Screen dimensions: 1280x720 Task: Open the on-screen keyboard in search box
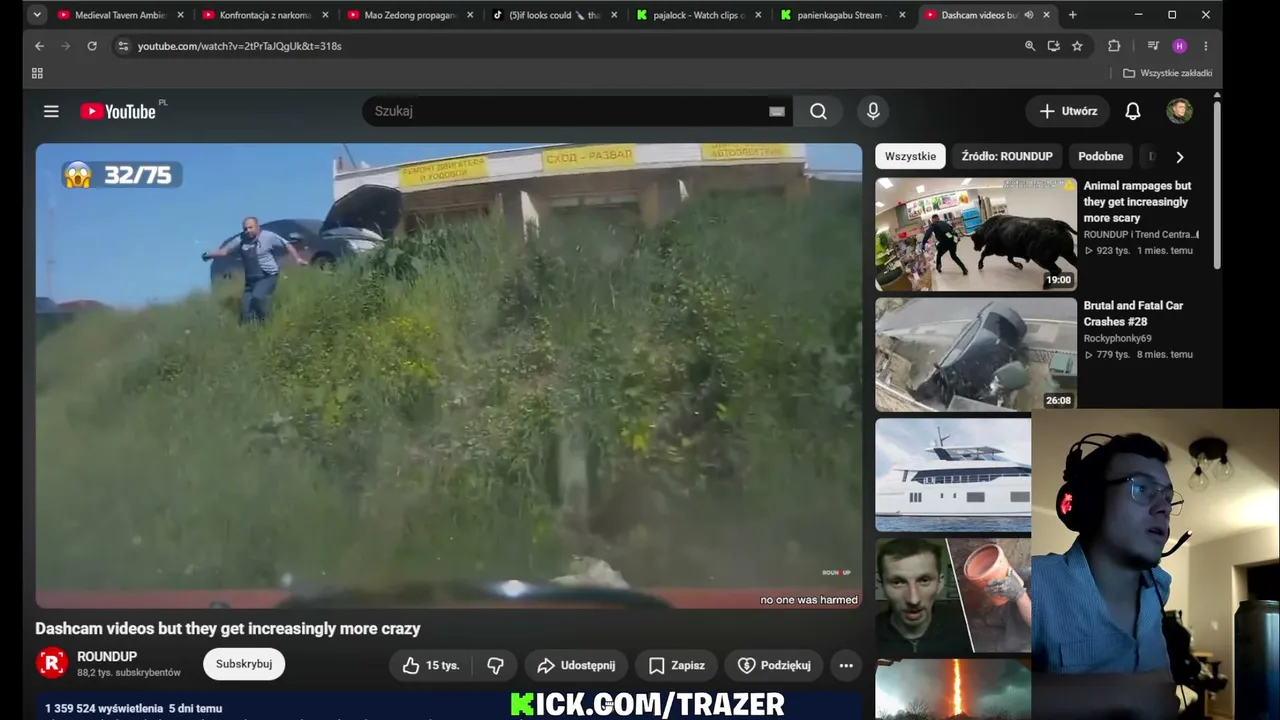pyautogui.click(x=777, y=111)
